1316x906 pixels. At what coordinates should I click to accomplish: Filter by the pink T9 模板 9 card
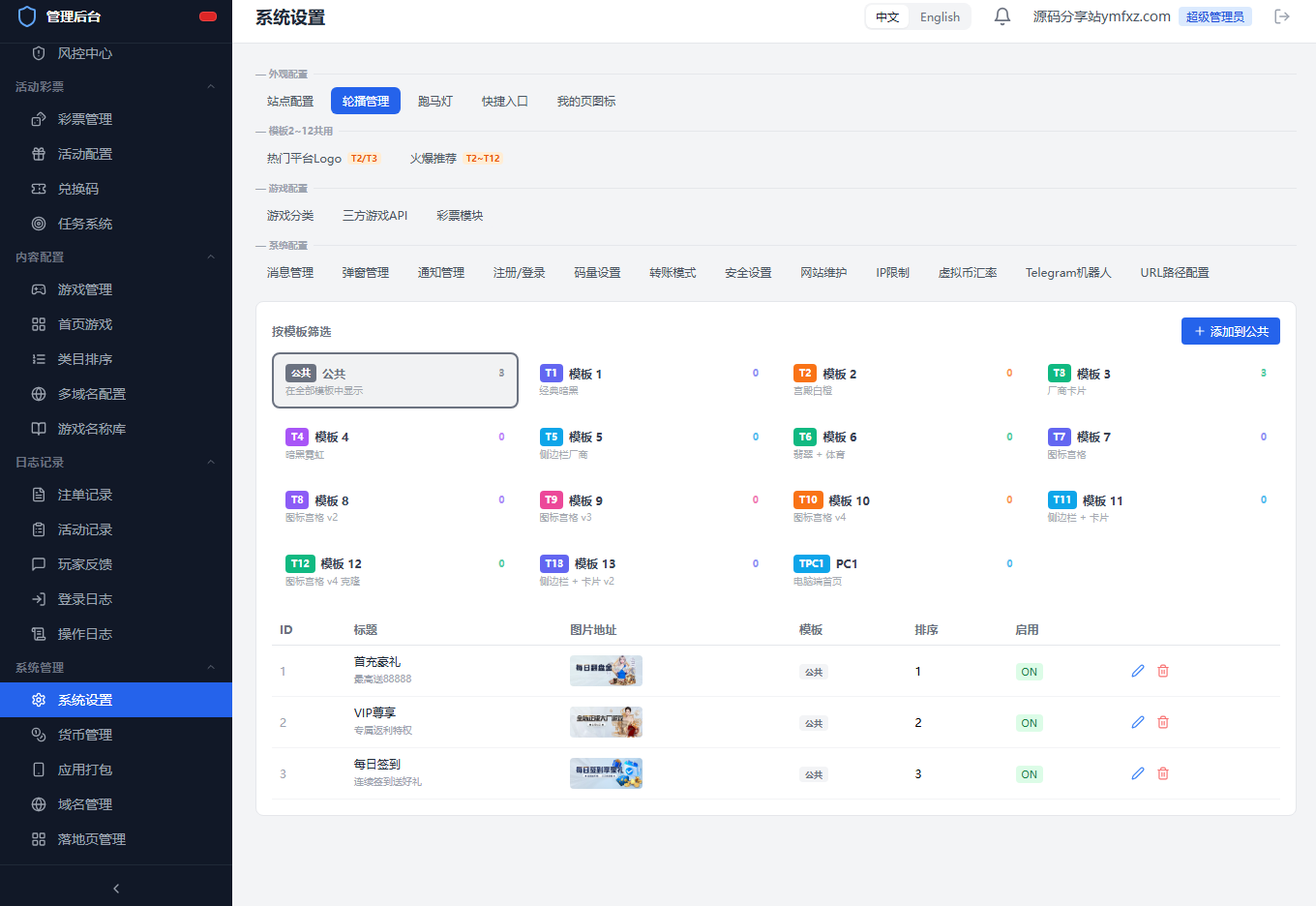649,507
